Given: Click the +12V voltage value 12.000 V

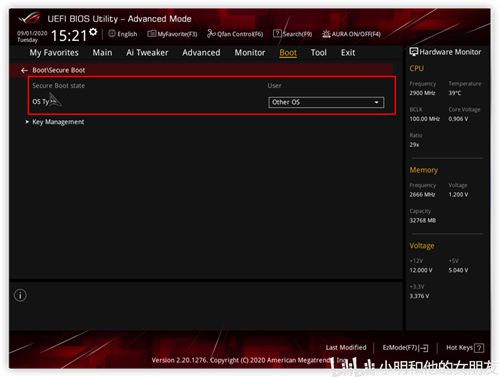Looking at the screenshot, I should click(x=421, y=270).
